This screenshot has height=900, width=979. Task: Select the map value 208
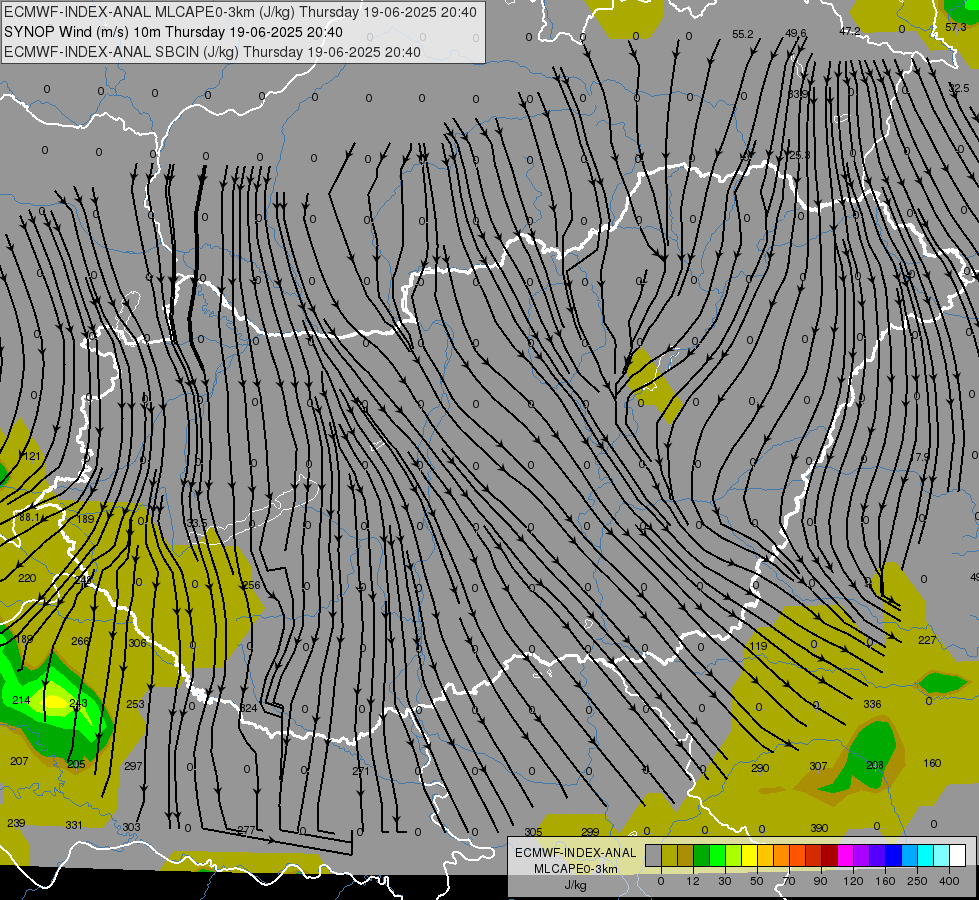[875, 766]
